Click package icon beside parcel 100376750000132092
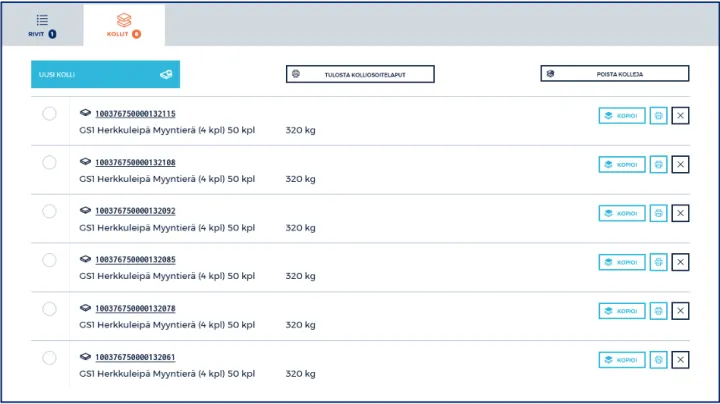The height and width of the screenshot is (404, 720). pyautogui.click(x=86, y=211)
